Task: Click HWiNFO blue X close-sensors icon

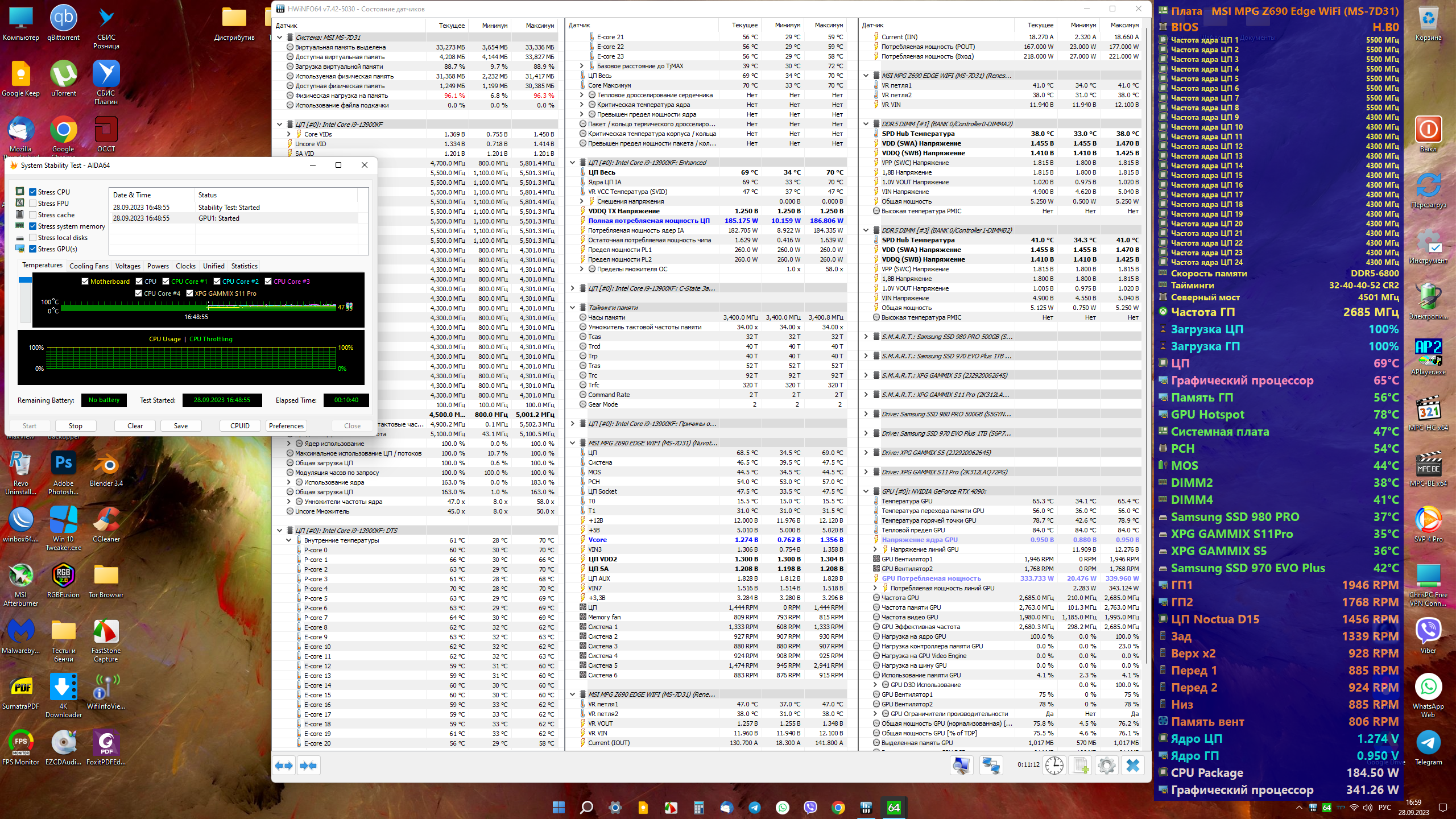Action: [1132, 766]
